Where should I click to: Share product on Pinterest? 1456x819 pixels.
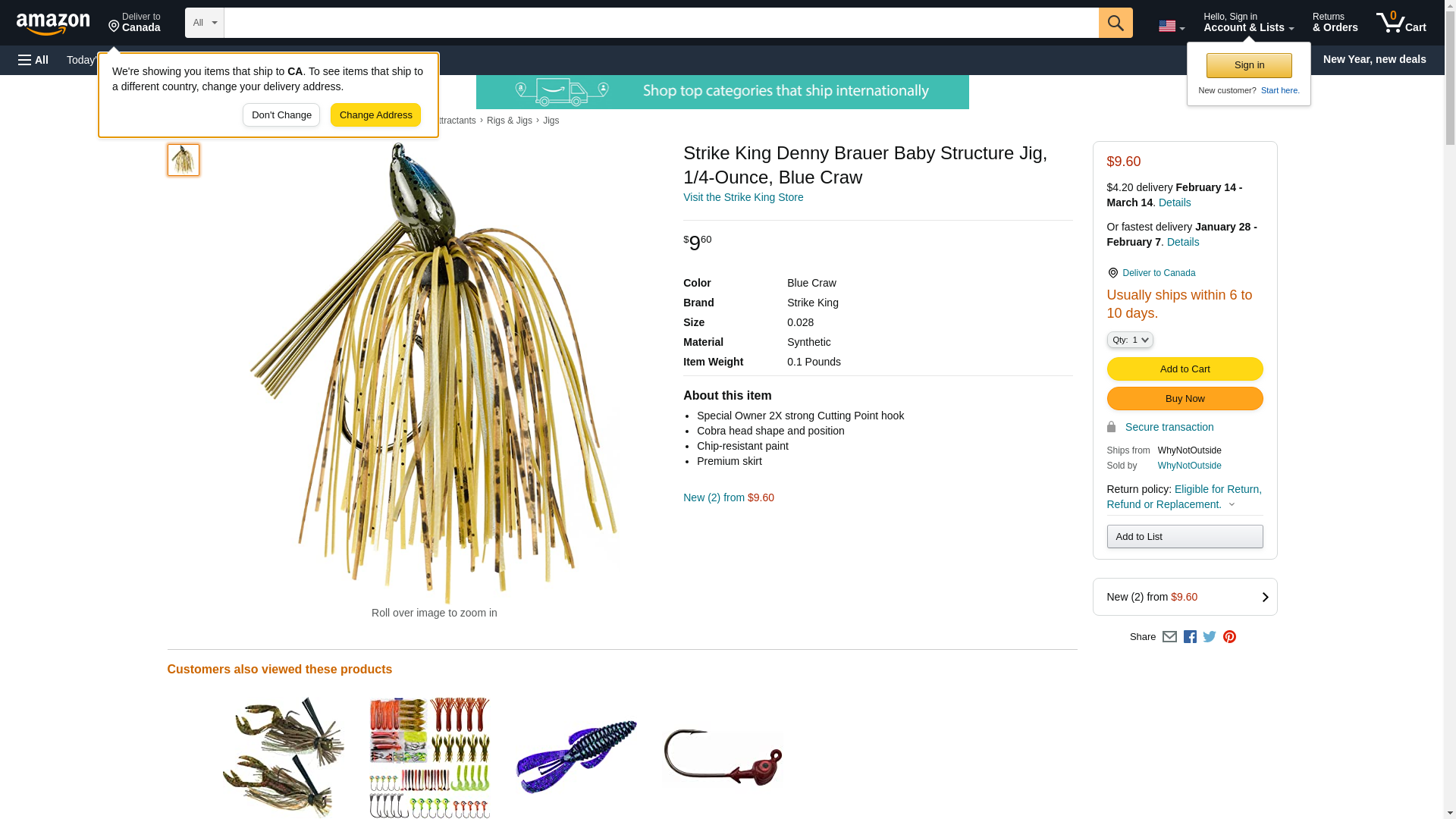tap(1229, 637)
